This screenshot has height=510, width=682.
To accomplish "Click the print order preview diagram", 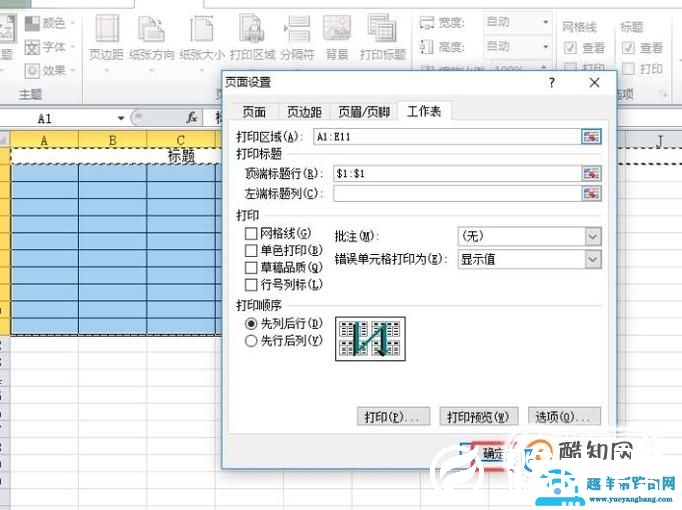I will coord(370,339).
